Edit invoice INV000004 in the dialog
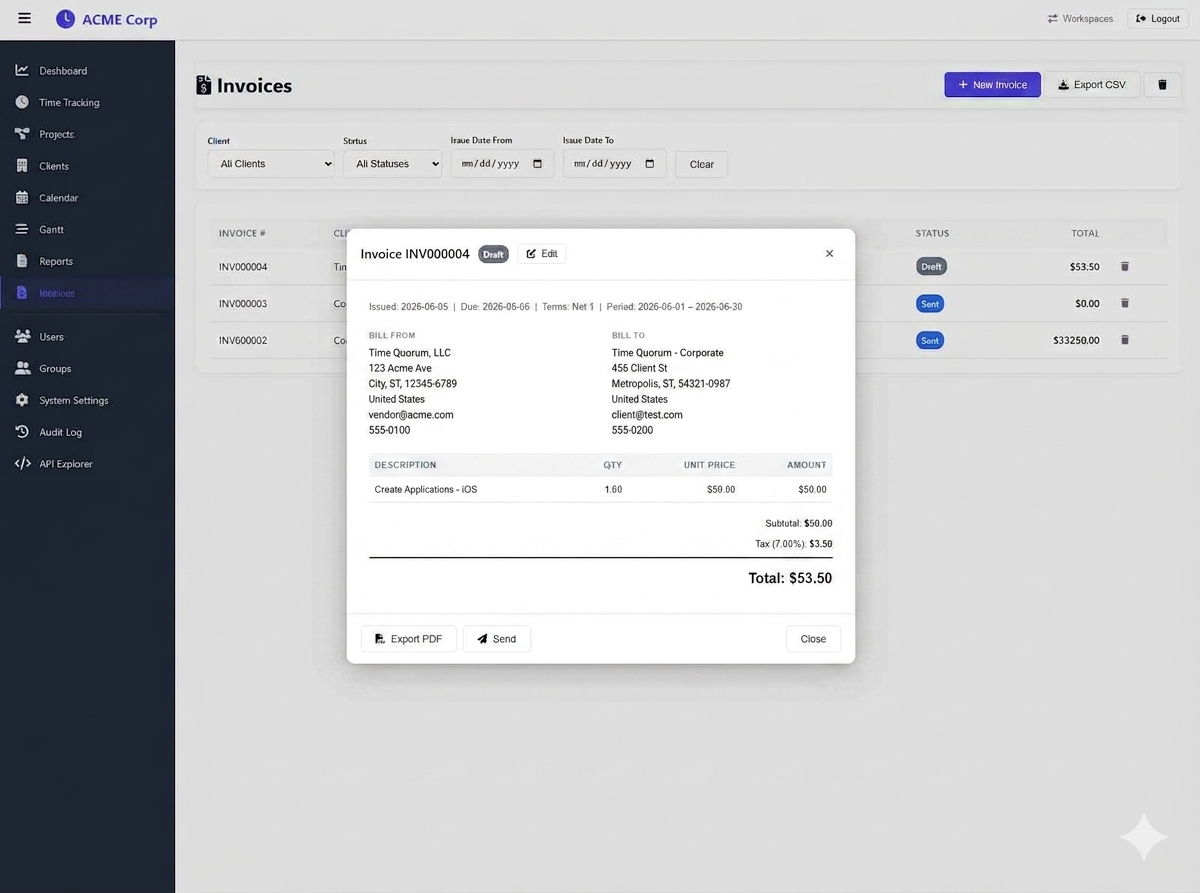The height and width of the screenshot is (893, 1200). tap(542, 254)
